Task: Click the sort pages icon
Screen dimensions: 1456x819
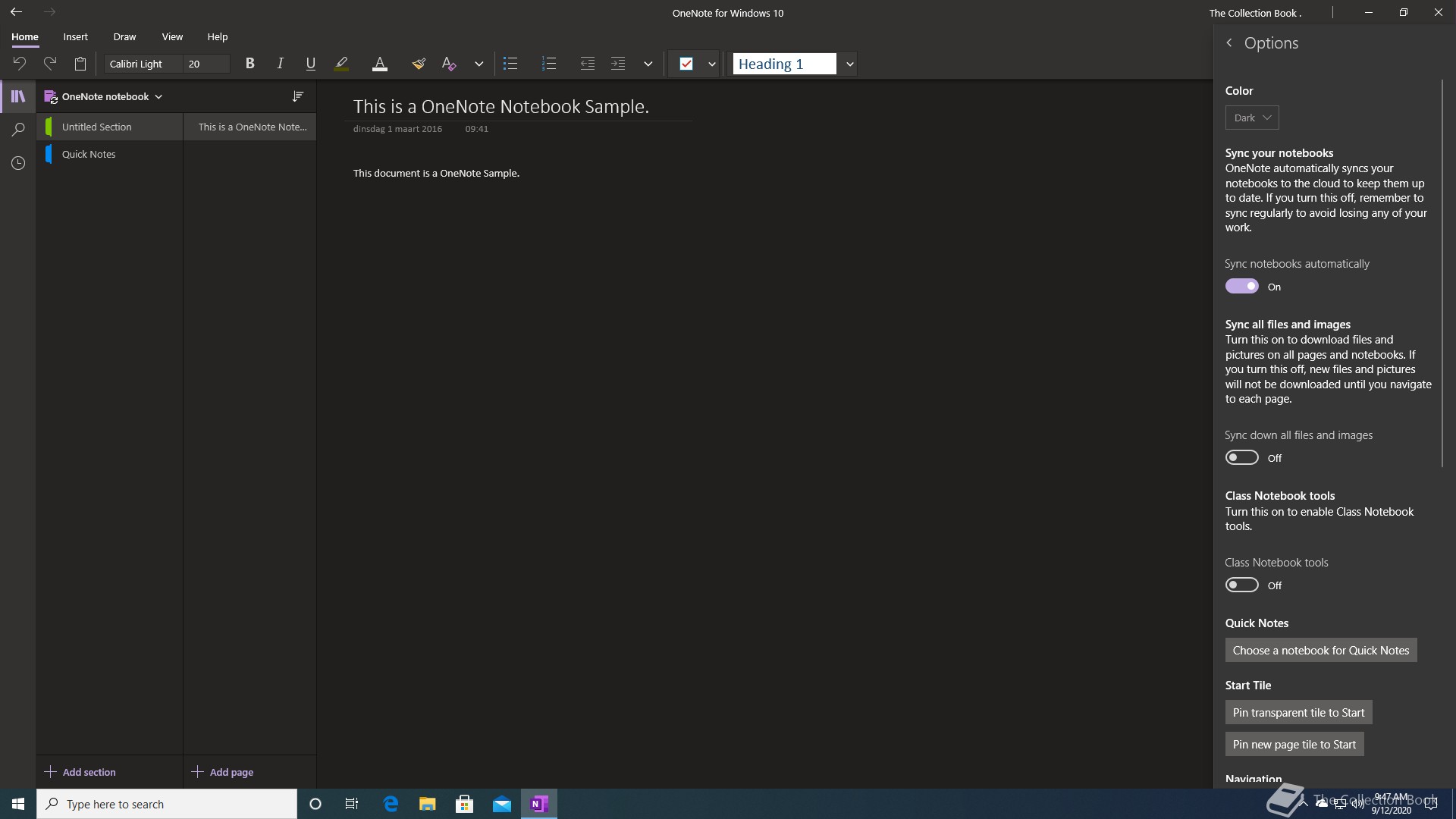Action: [298, 96]
